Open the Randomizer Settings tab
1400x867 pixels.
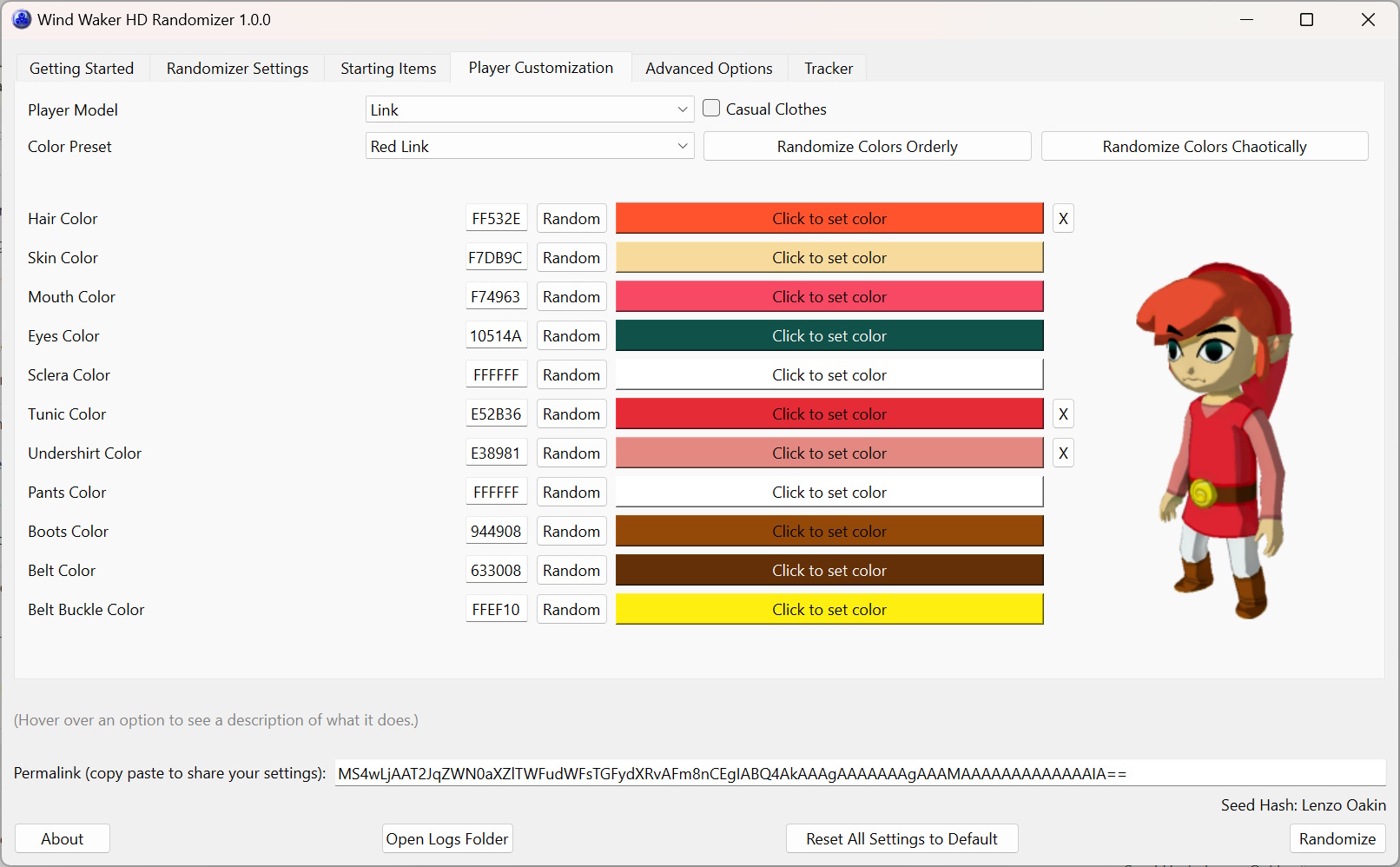pyautogui.click(x=237, y=69)
